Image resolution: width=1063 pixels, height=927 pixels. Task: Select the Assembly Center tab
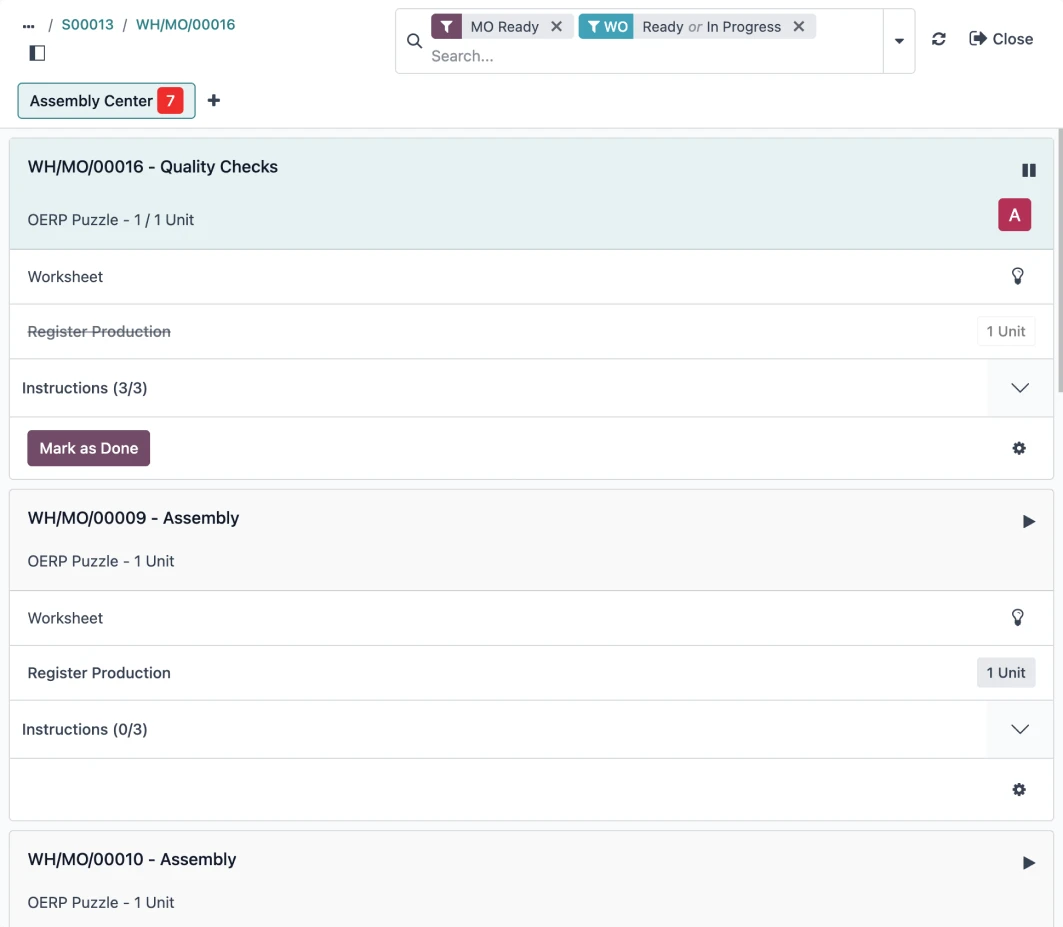(x=106, y=101)
